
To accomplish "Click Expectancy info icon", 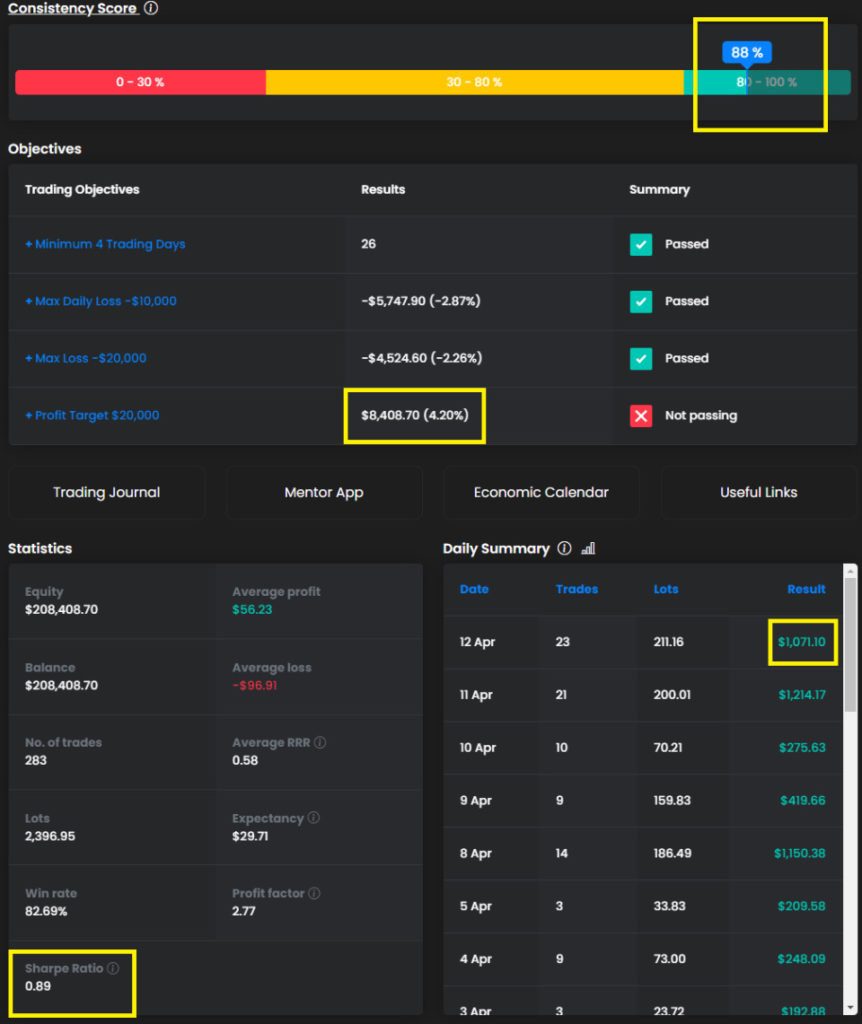I will 313,818.
